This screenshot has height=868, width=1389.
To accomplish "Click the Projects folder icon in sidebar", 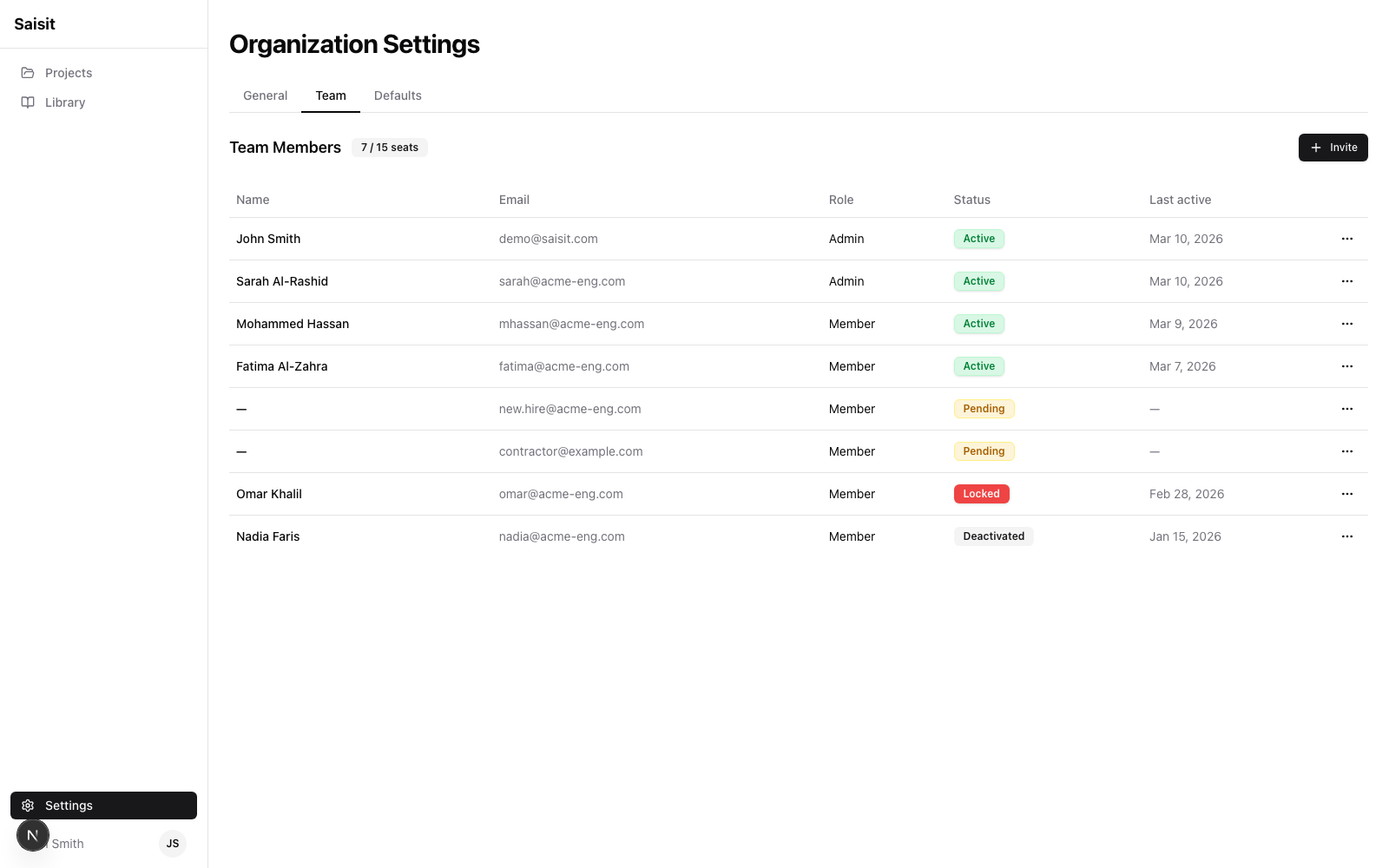I will [28, 73].
